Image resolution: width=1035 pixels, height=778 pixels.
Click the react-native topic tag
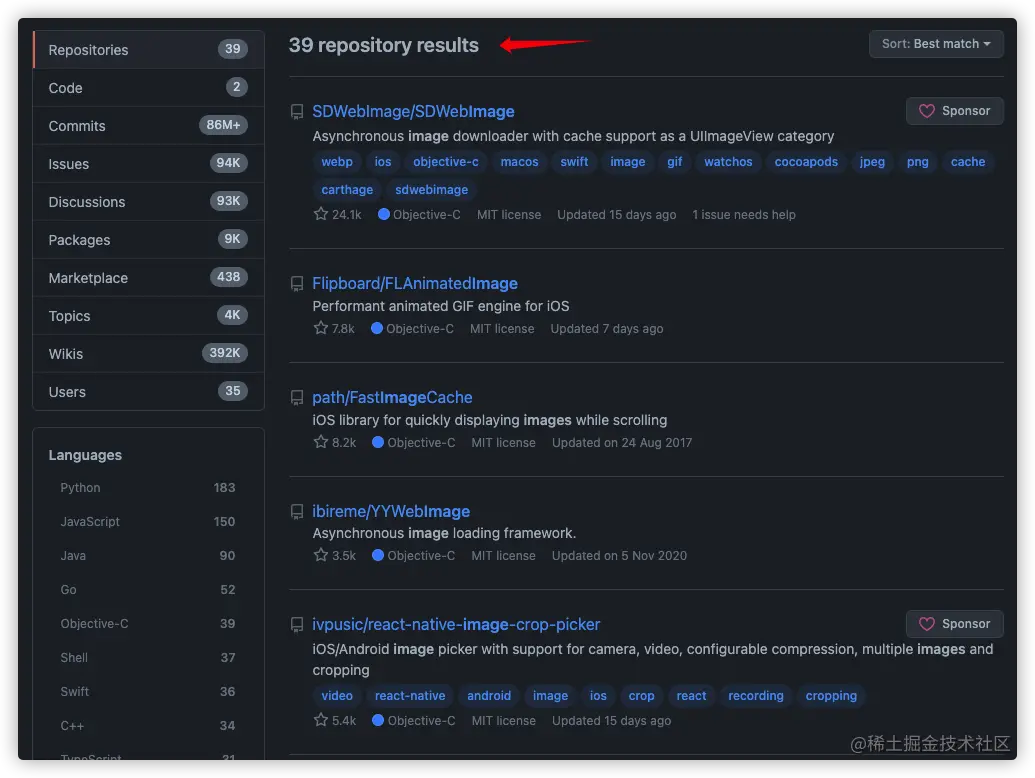409,696
